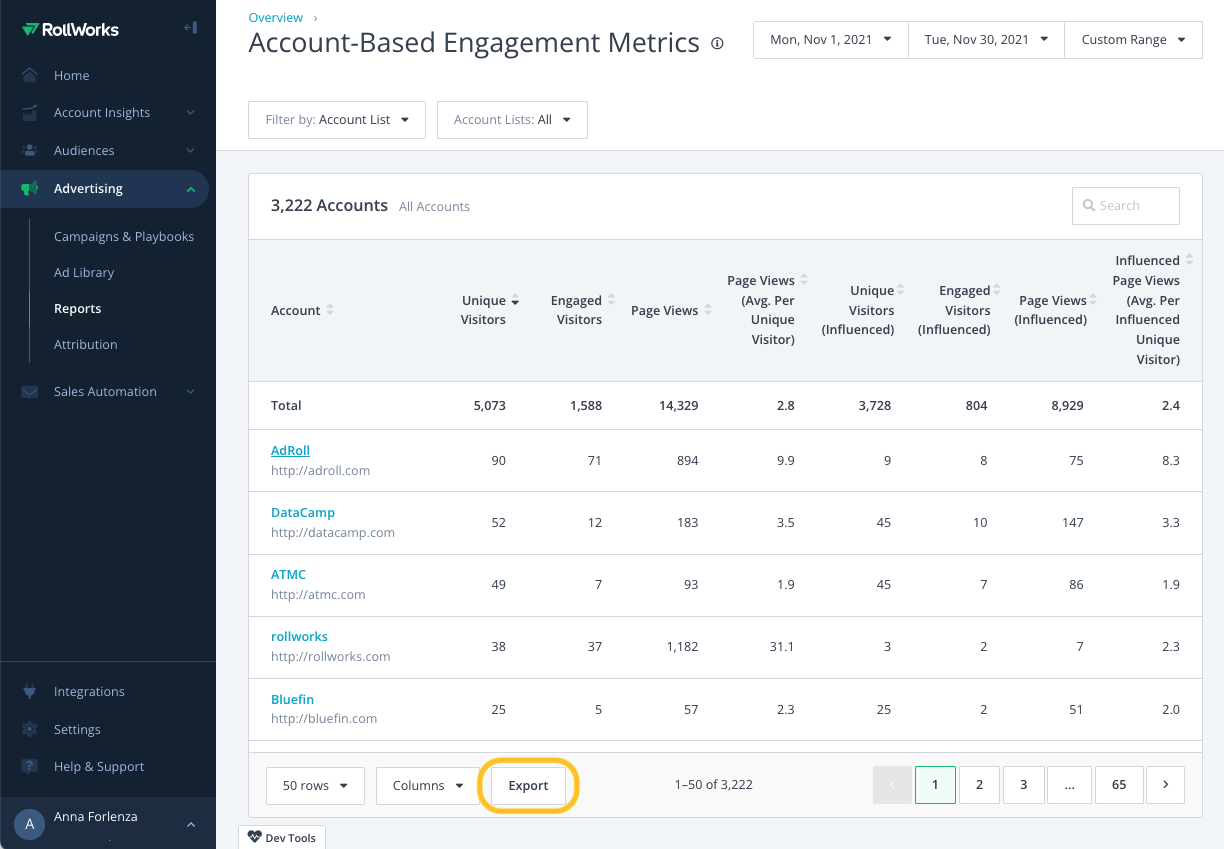Click the 1–50 of 3,222 pagination text
Viewport: 1224px width, 849px height.
pos(714,785)
